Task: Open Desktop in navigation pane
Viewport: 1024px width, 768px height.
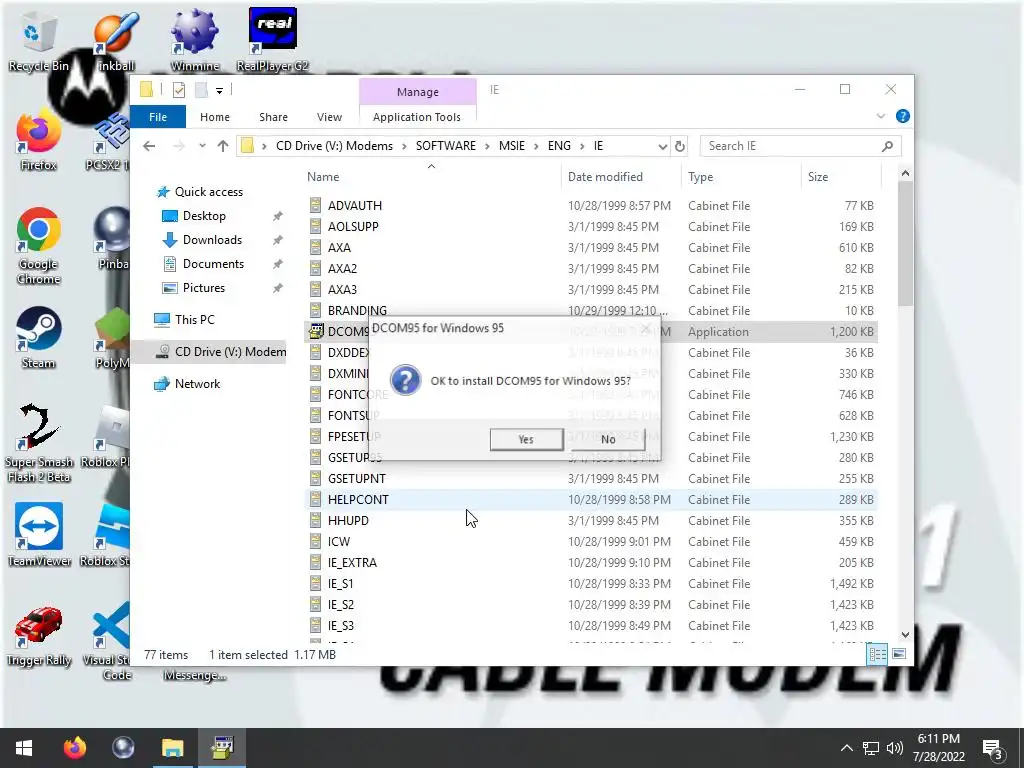Action: click(x=204, y=216)
